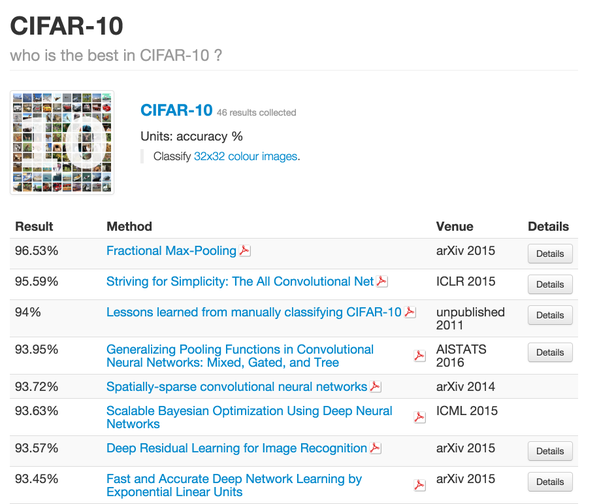Image resolution: width=599 pixels, height=504 pixels.
Task: Click the CIFAR-10 image mosaic thumbnail
Action: tap(62, 143)
